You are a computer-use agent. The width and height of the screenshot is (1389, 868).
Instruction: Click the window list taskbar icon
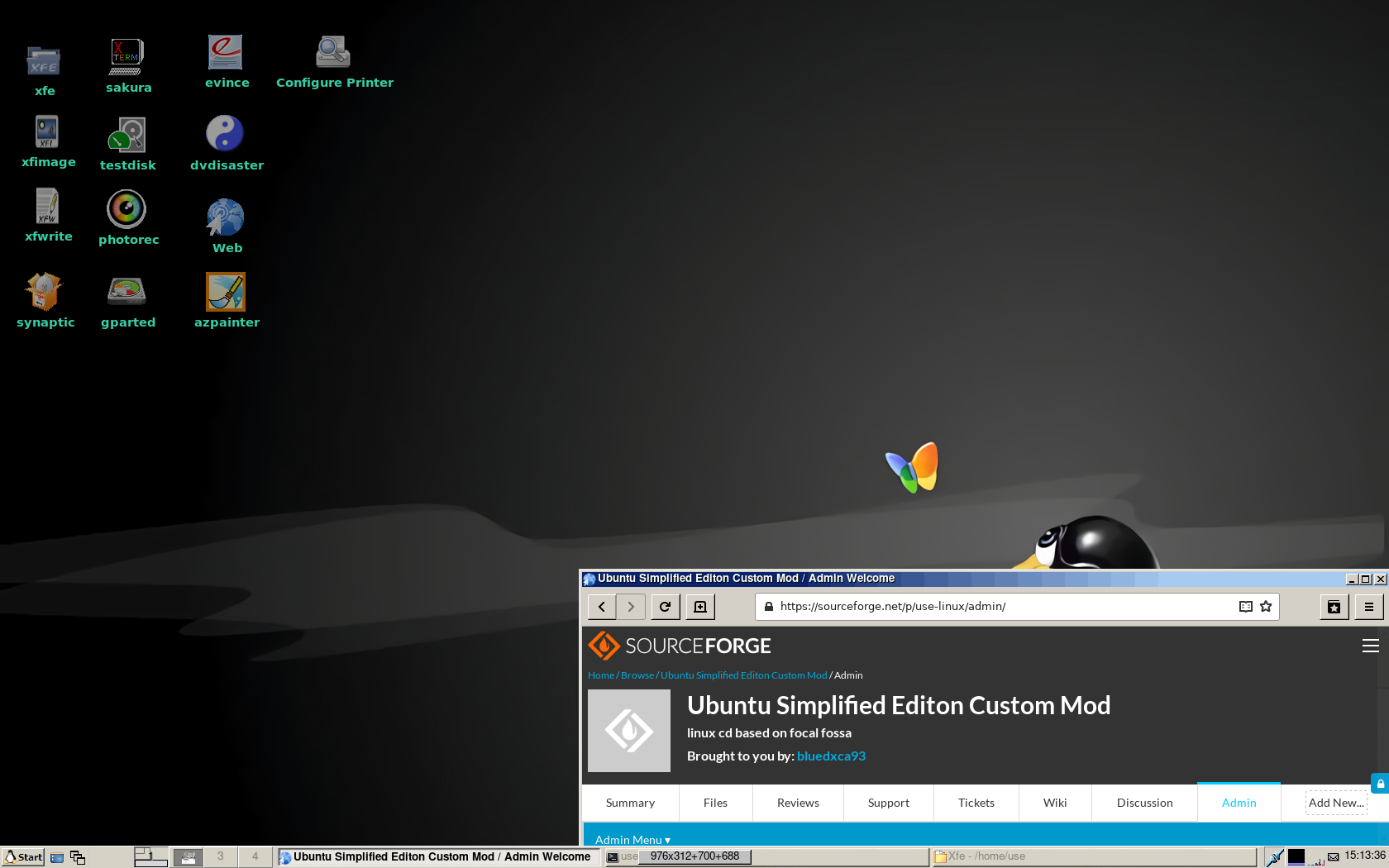[x=78, y=857]
